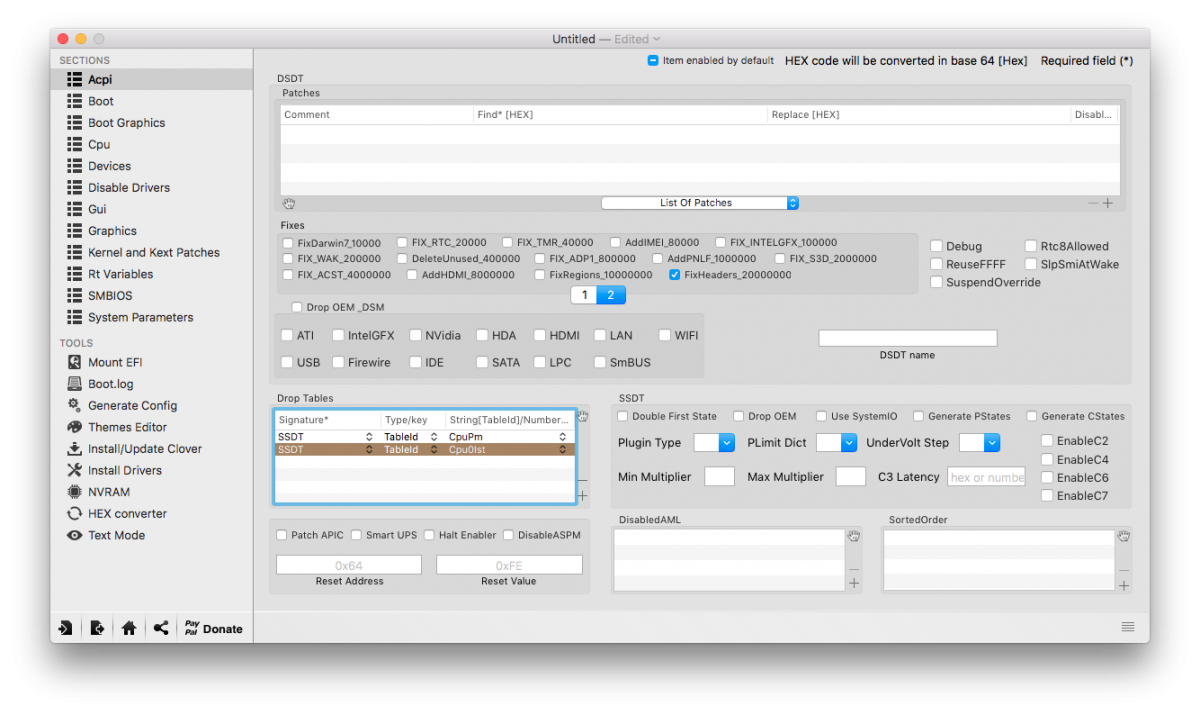Expand the Plugin Type dropdown

pos(714,442)
